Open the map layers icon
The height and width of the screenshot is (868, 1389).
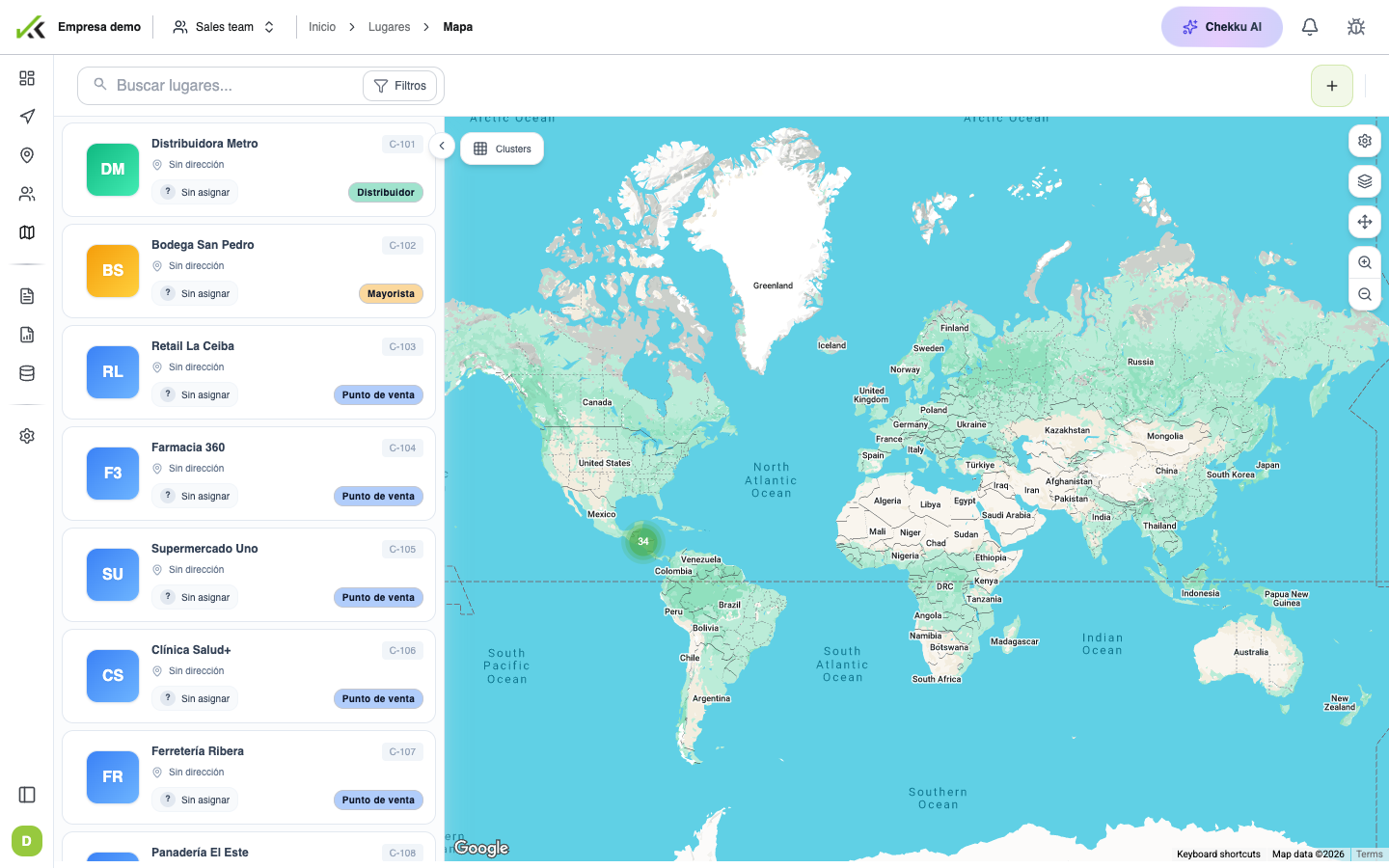(1365, 181)
